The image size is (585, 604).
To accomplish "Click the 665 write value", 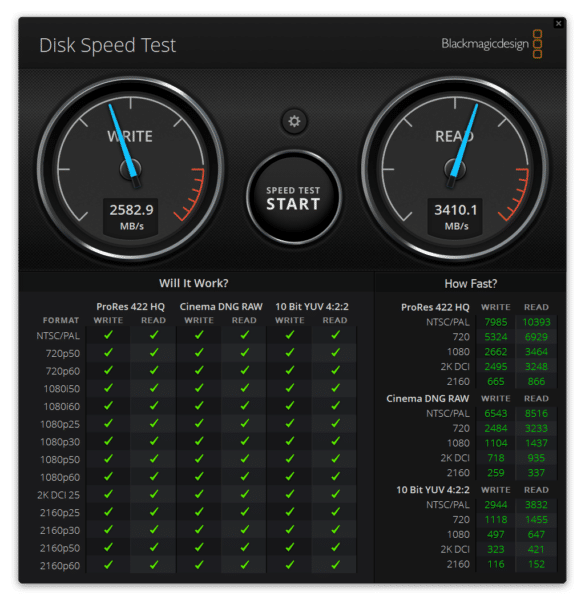I will (x=496, y=382).
